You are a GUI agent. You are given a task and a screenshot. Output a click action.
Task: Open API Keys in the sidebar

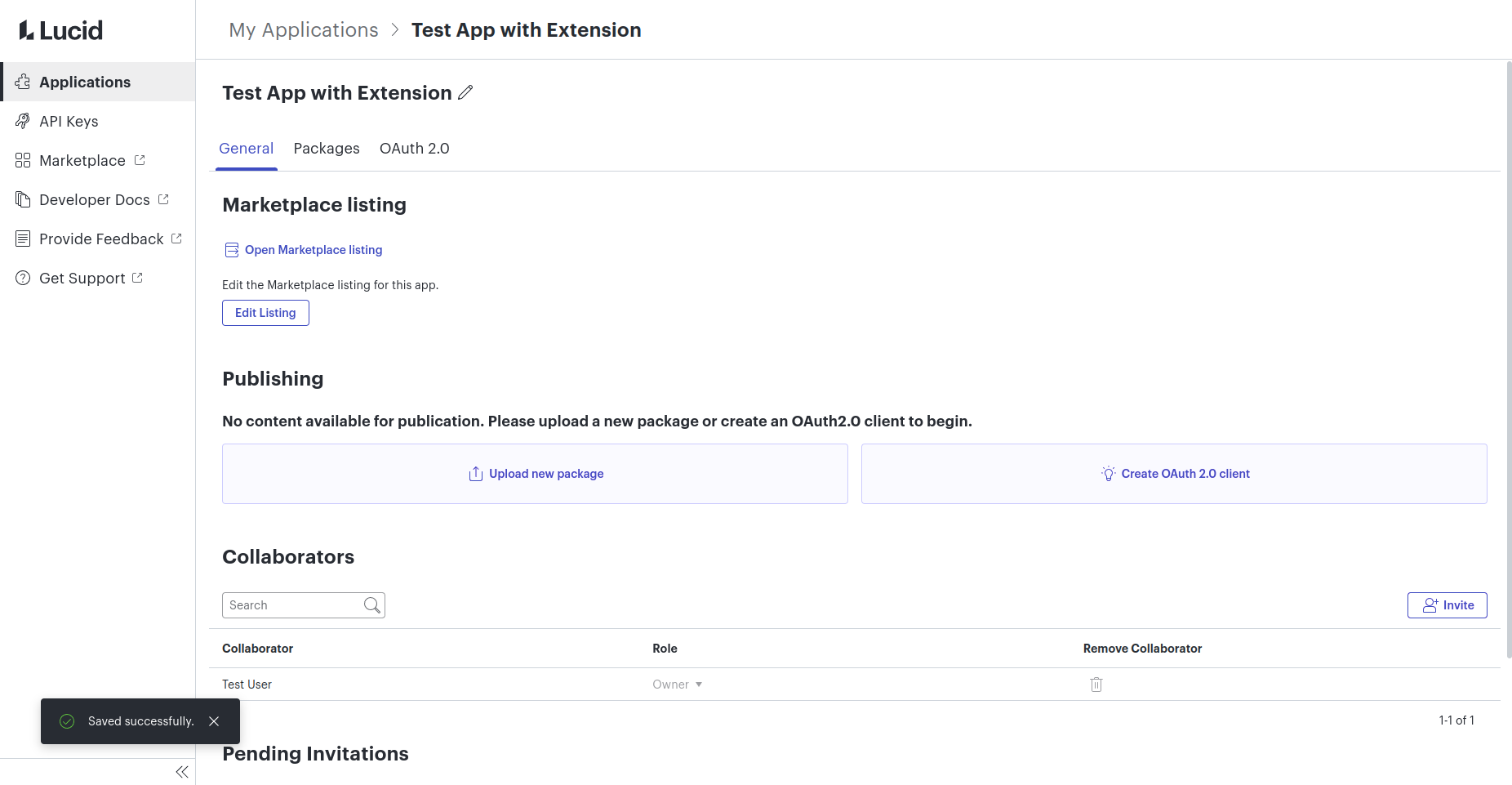point(98,121)
